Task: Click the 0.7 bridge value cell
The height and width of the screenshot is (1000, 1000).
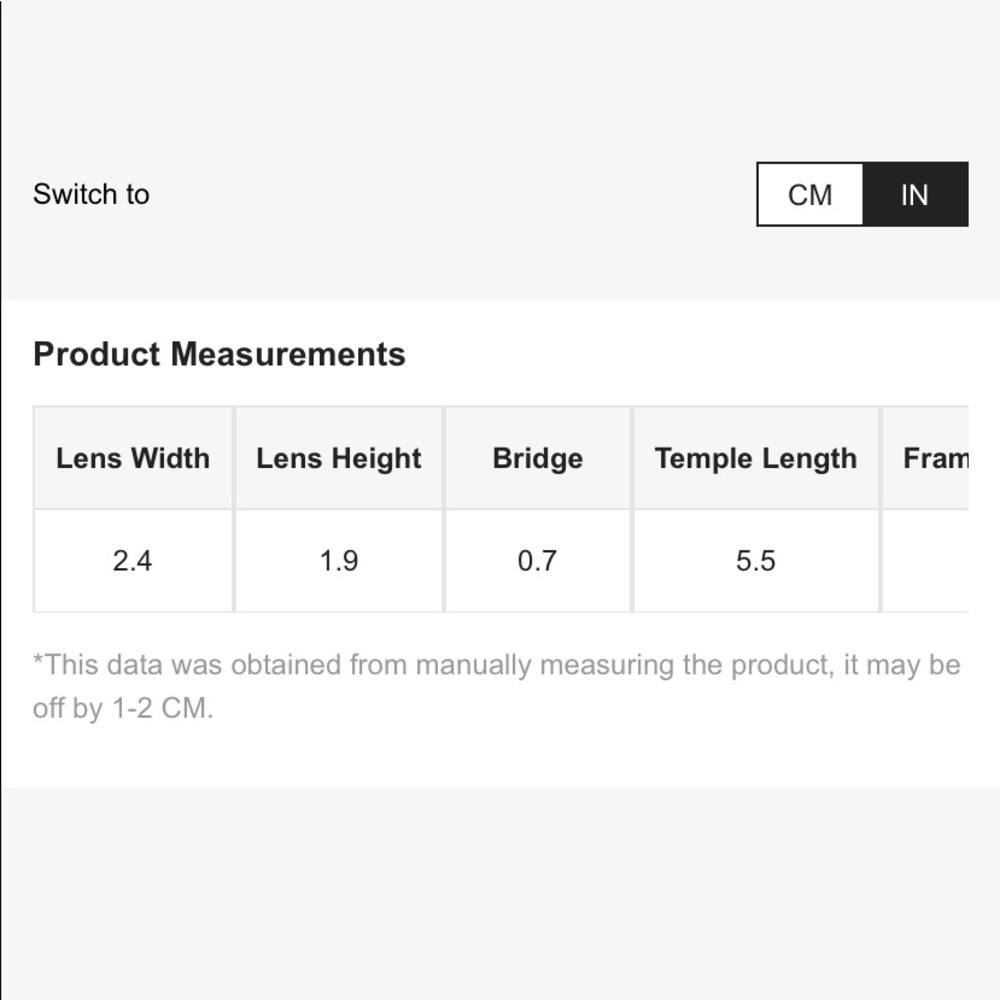Action: [537, 561]
